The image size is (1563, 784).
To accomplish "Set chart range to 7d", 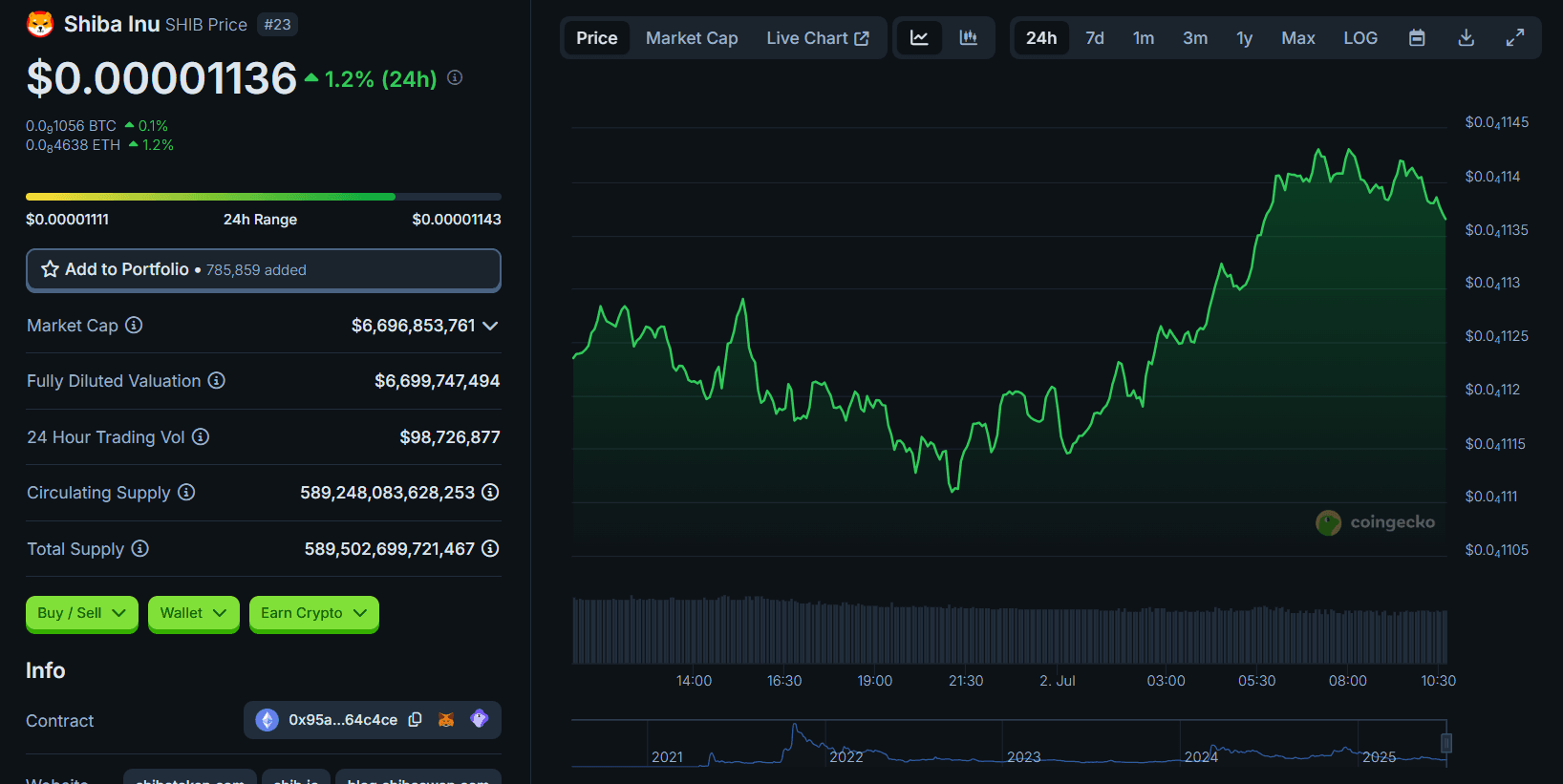I will click(1095, 38).
